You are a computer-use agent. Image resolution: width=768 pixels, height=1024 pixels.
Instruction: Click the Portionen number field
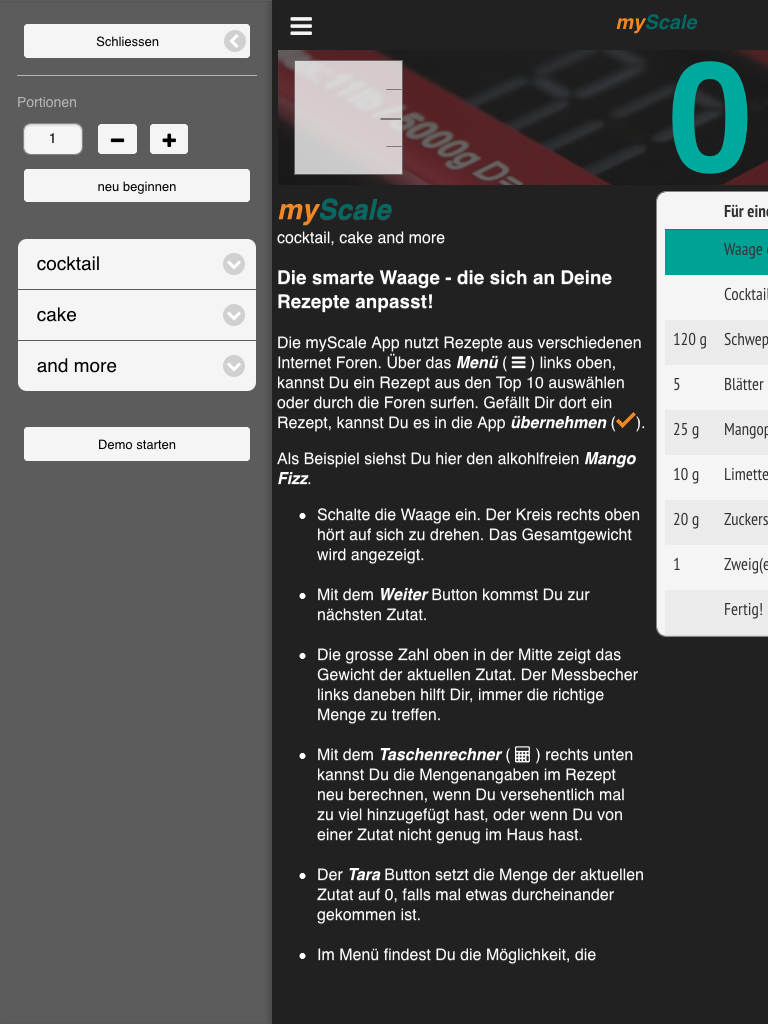(x=53, y=139)
